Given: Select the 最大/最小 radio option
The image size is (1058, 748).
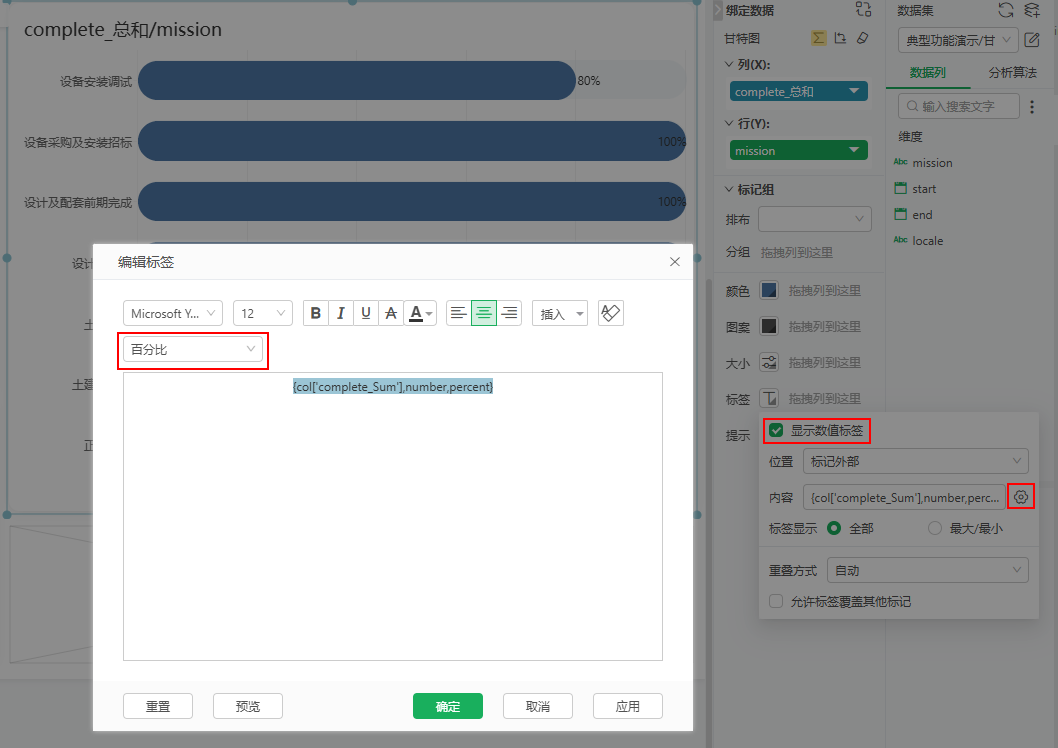Looking at the screenshot, I should [935, 528].
